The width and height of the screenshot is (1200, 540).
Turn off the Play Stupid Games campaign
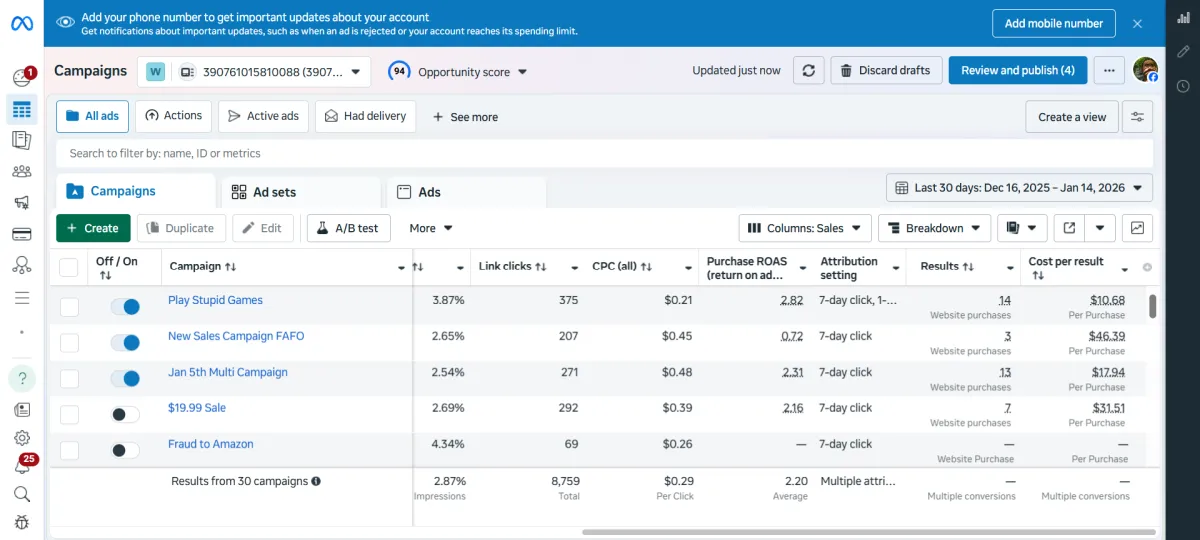point(125,307)
